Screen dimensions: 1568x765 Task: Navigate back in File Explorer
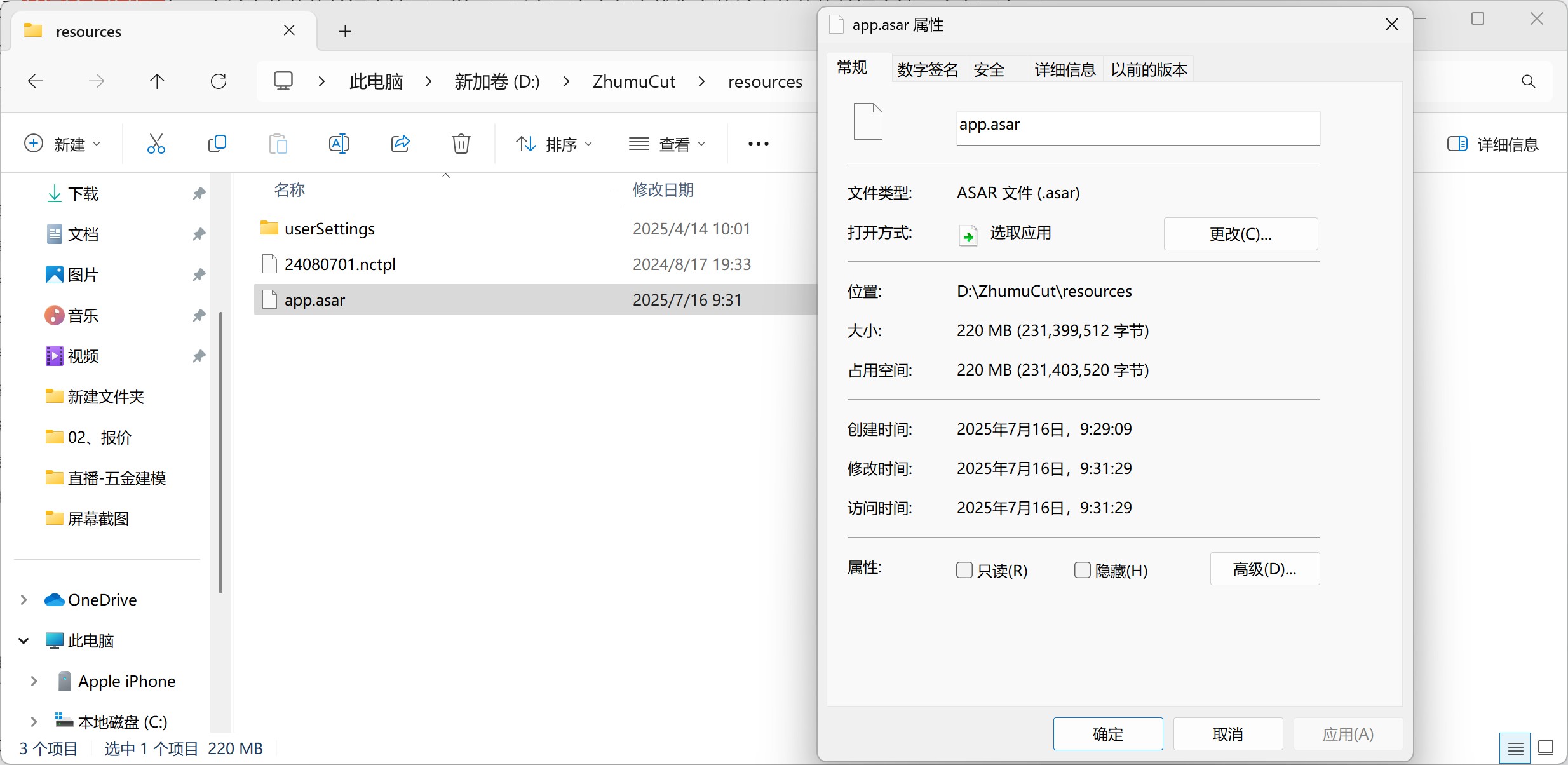coord(36,81)
